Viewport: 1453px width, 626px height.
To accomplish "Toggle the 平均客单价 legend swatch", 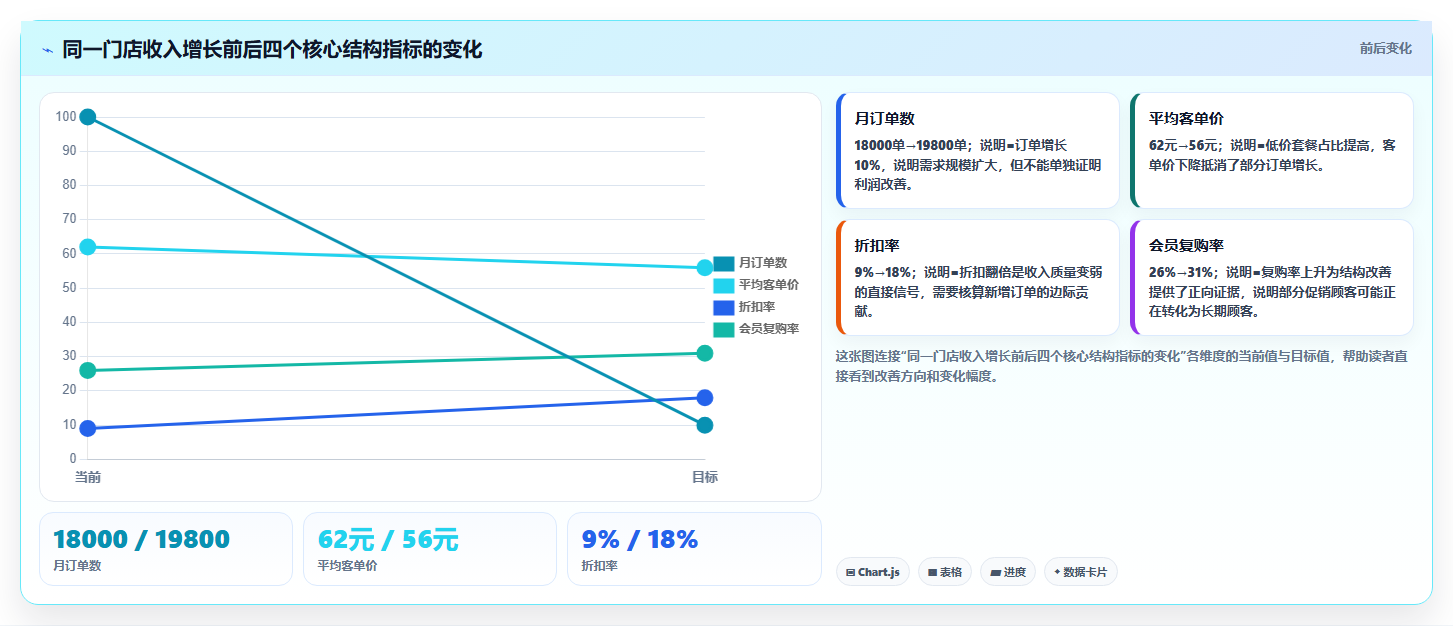I will click(723, 285).
